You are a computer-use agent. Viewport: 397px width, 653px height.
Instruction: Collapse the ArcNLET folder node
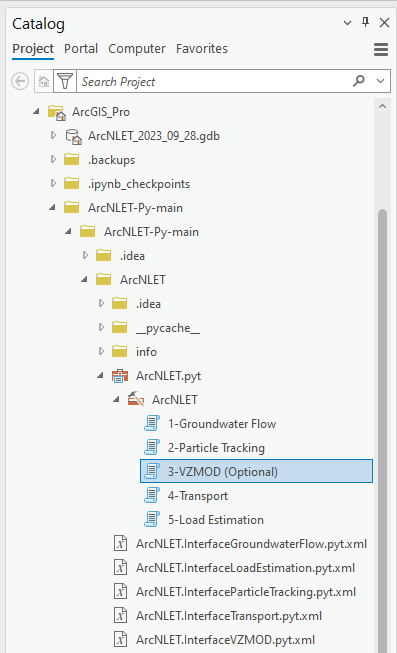85,279
